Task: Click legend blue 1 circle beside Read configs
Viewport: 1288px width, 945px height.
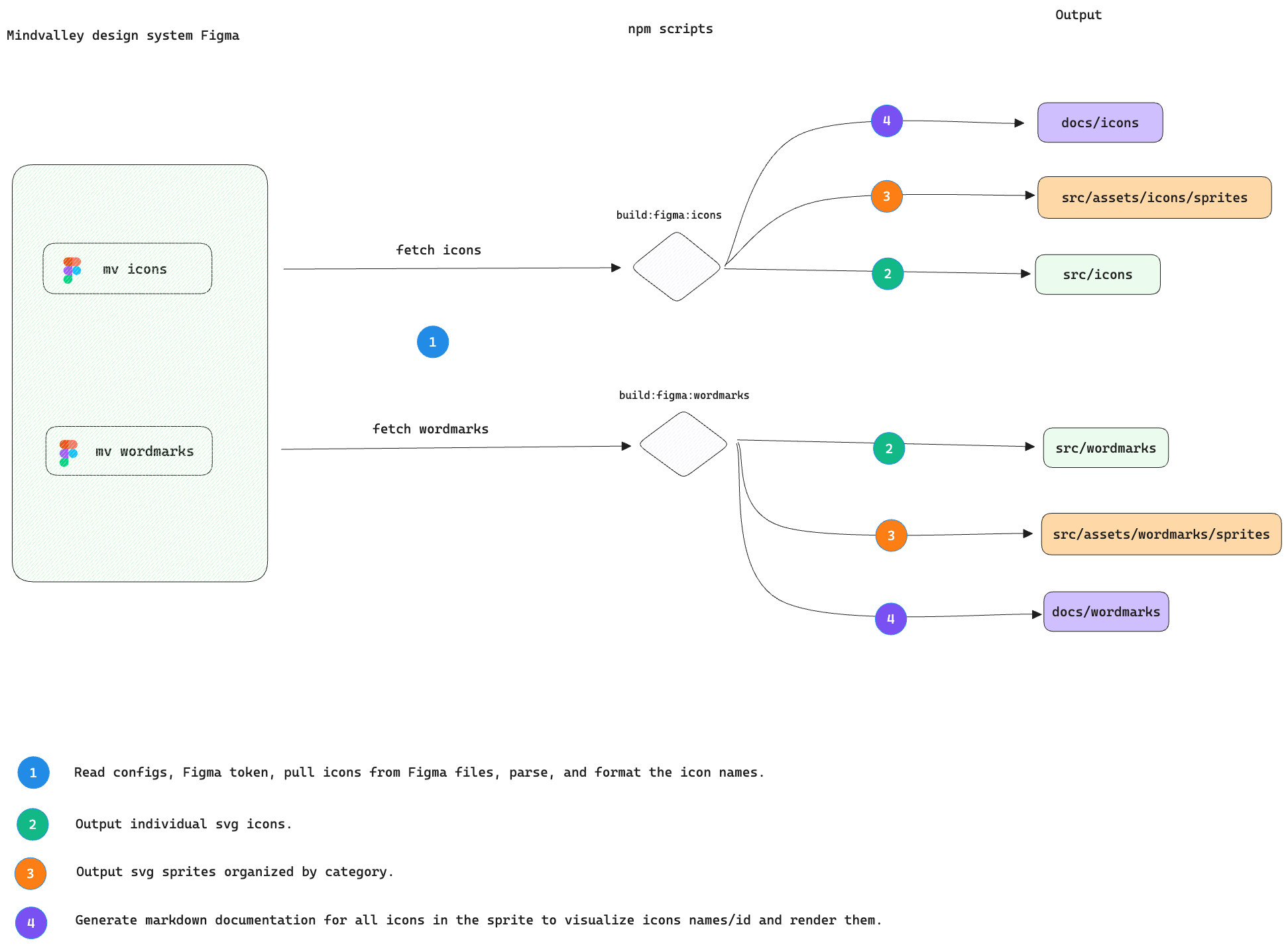Action: point(33,773)
